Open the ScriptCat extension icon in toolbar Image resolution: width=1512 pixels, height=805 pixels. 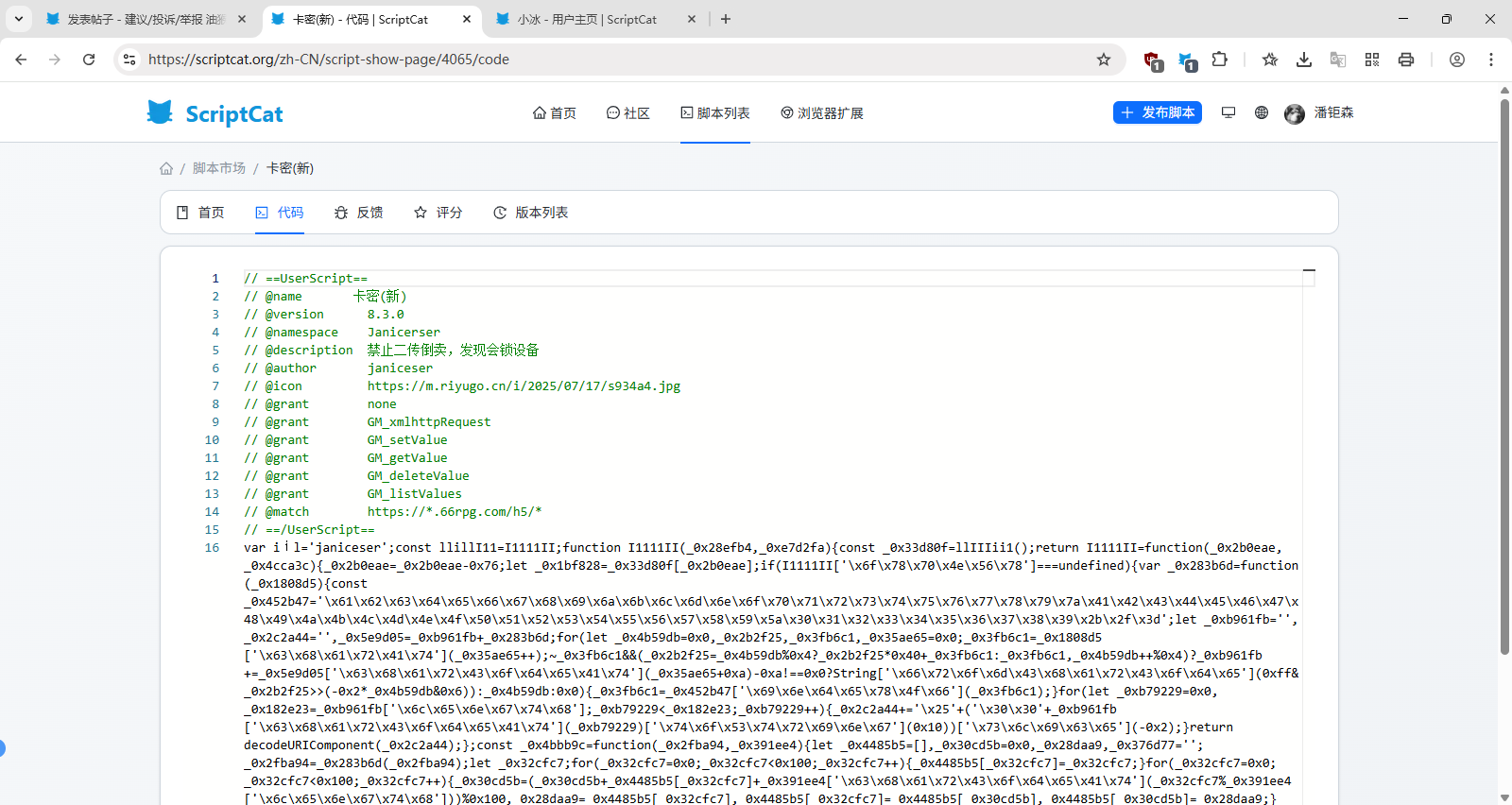coord(1187,60)
